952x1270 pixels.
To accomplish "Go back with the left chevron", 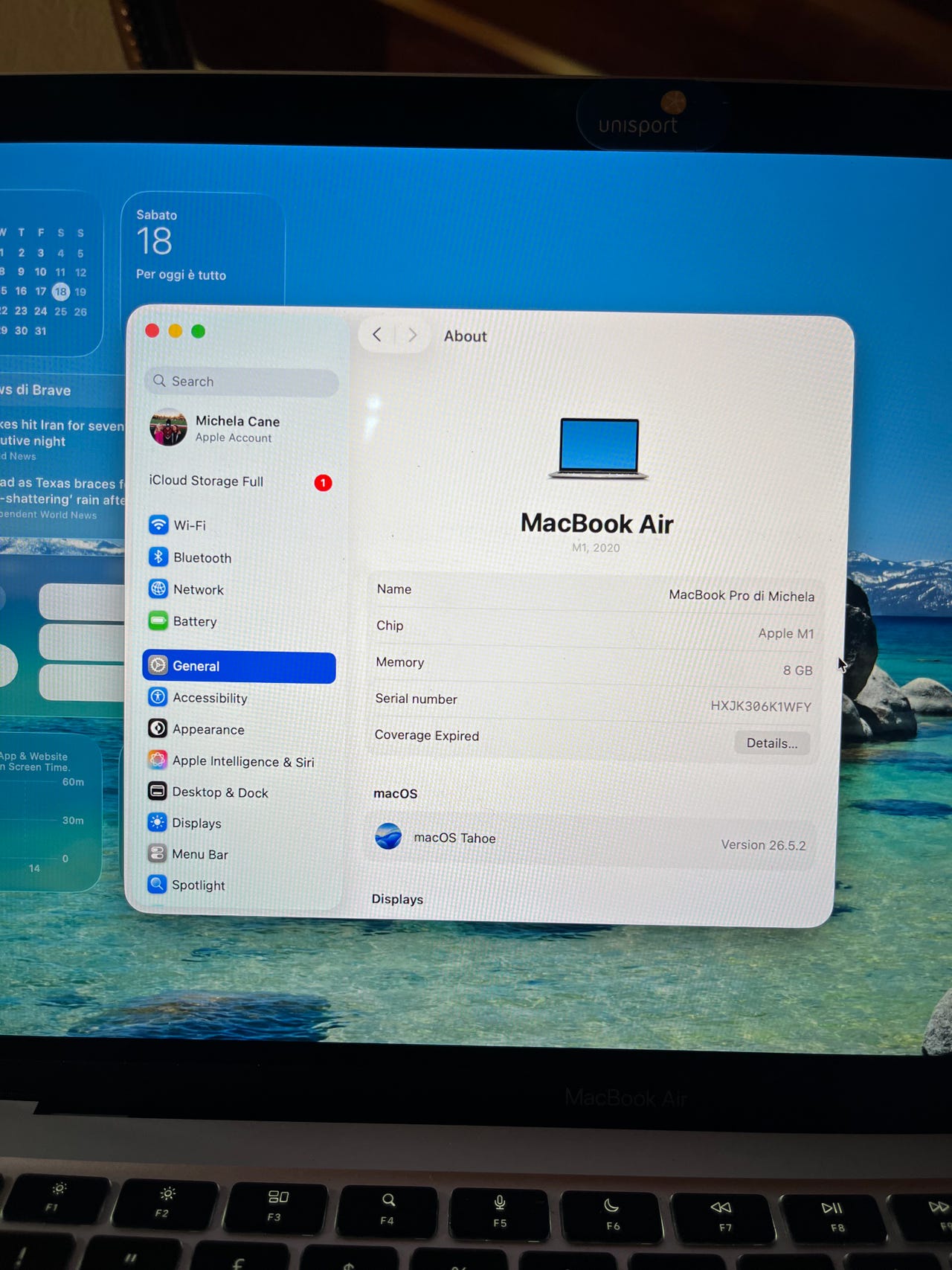I will pyautogui.click(x=377, y=335).
